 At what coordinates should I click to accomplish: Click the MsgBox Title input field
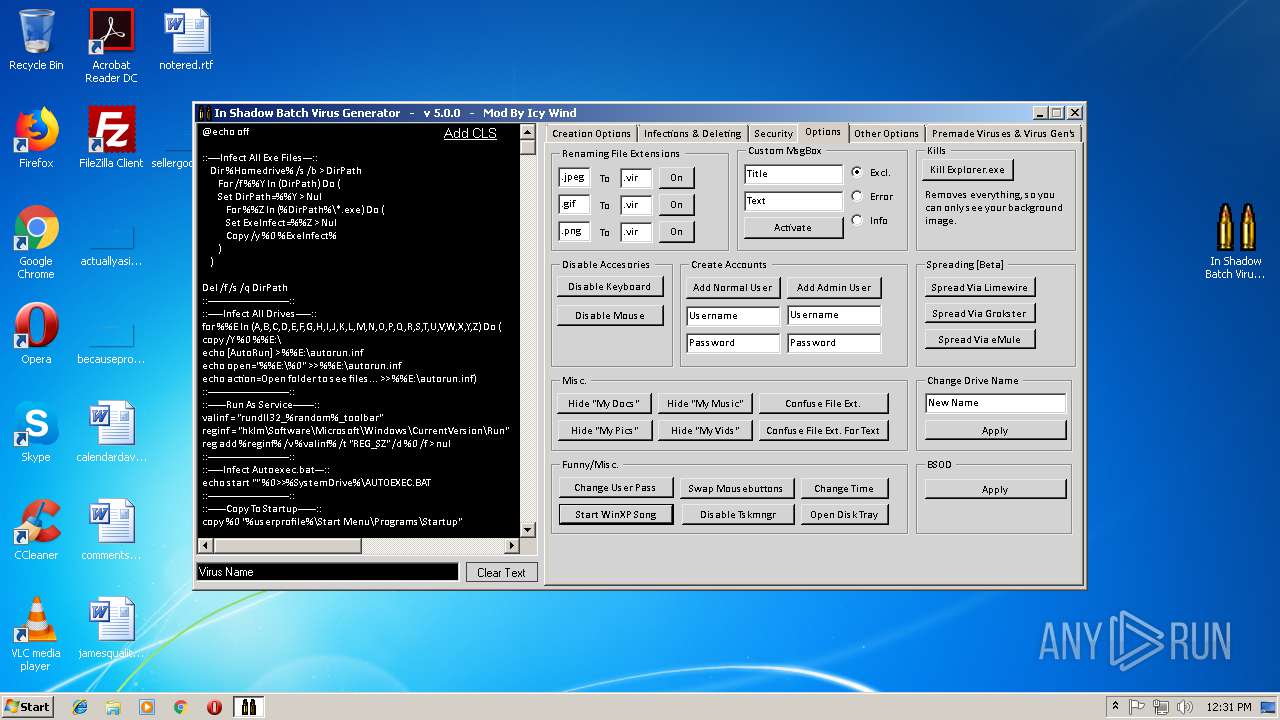(793, 174)
